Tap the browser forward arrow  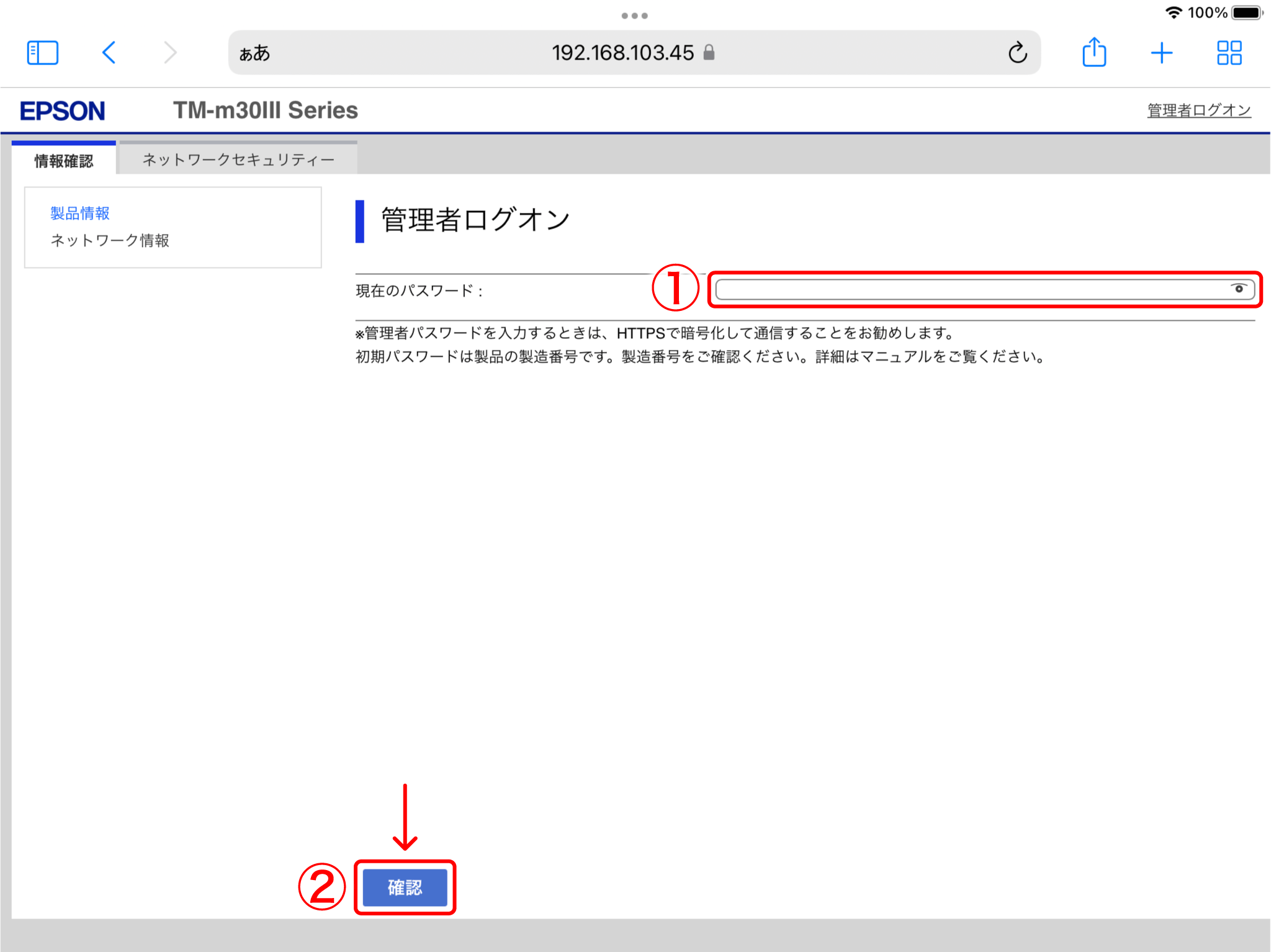[170, 53]
